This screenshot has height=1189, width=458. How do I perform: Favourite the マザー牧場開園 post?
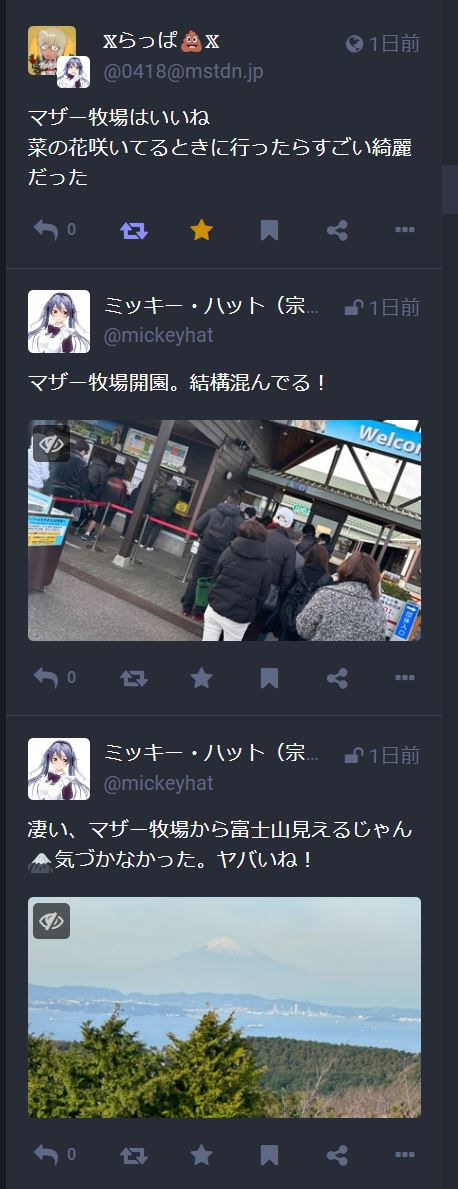(x=201, y=677)
